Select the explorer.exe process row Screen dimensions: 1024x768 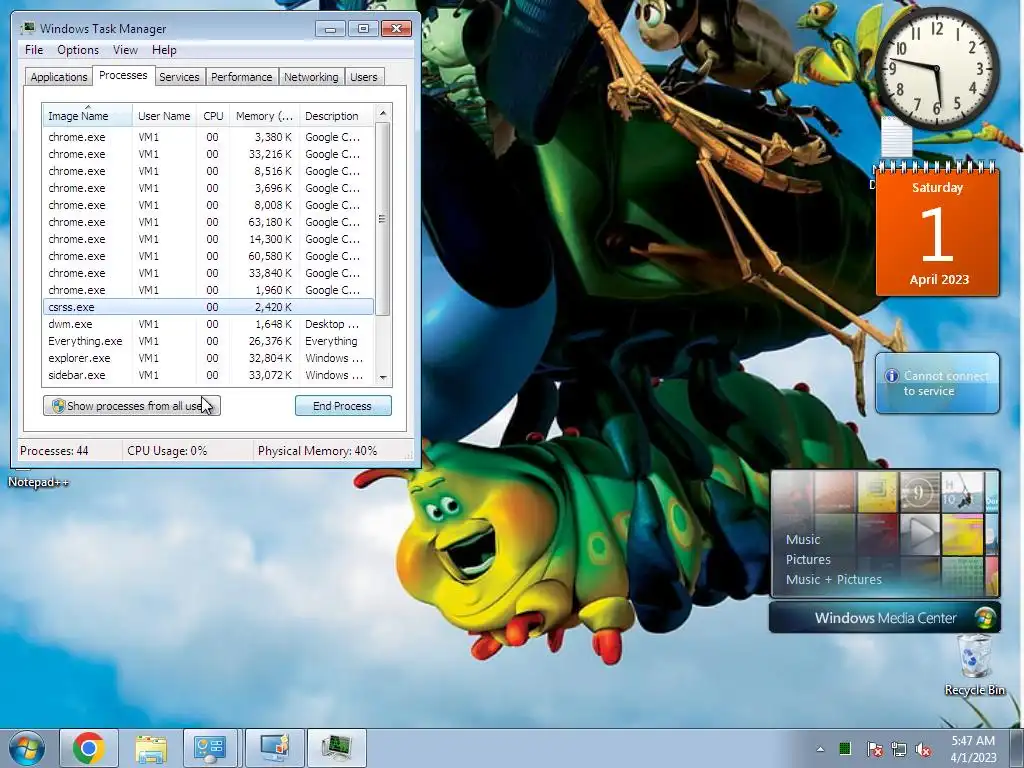[x=208, y=358]
